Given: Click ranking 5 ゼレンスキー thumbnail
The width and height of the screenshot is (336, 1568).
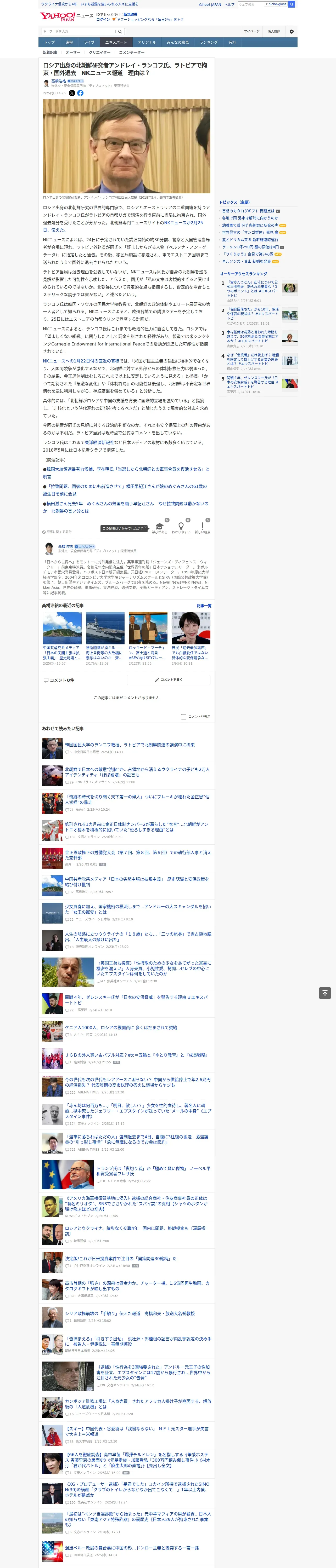Looking at the screenshot, I should click(290, 383).
